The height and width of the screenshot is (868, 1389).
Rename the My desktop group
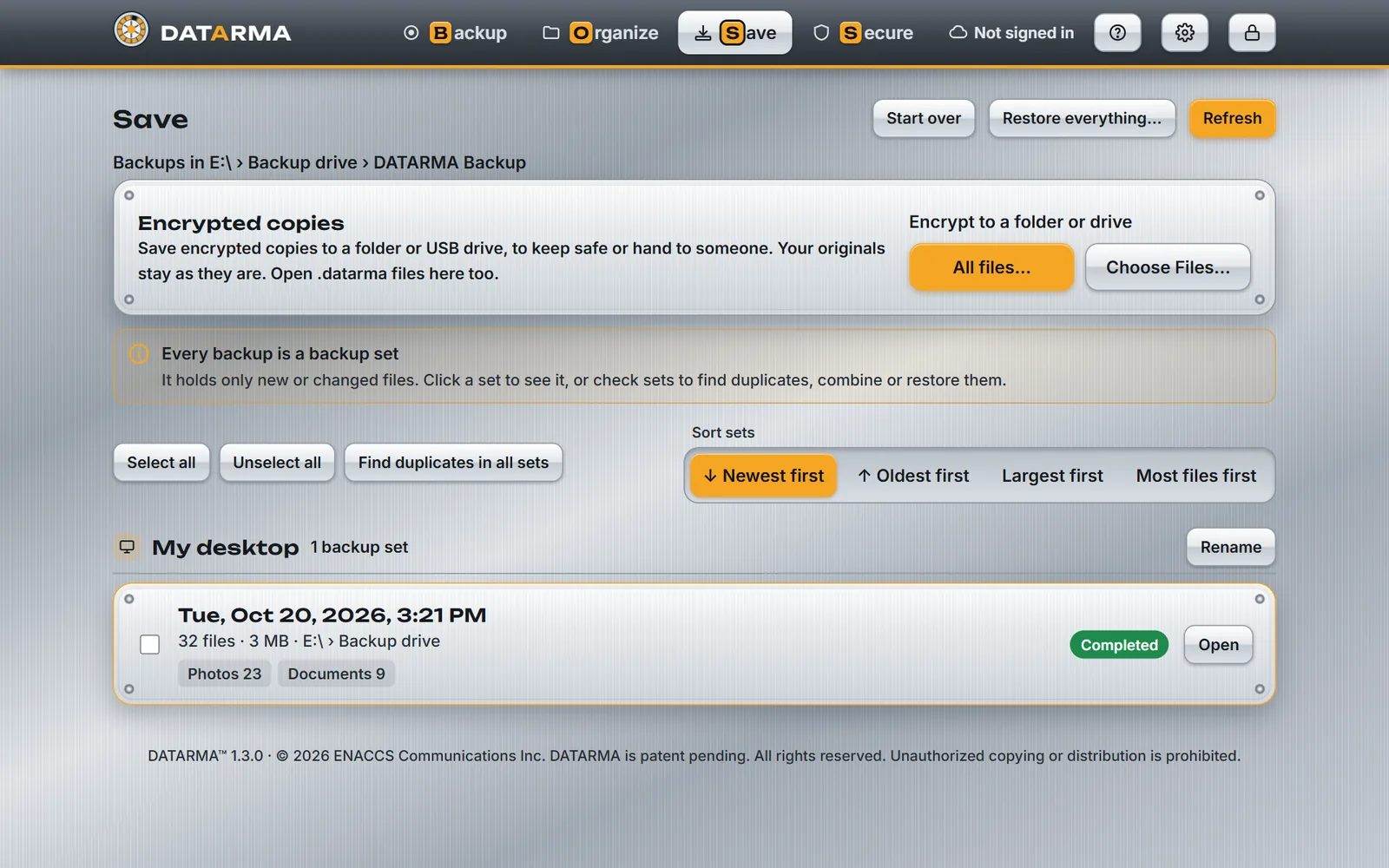point(1230,547)
